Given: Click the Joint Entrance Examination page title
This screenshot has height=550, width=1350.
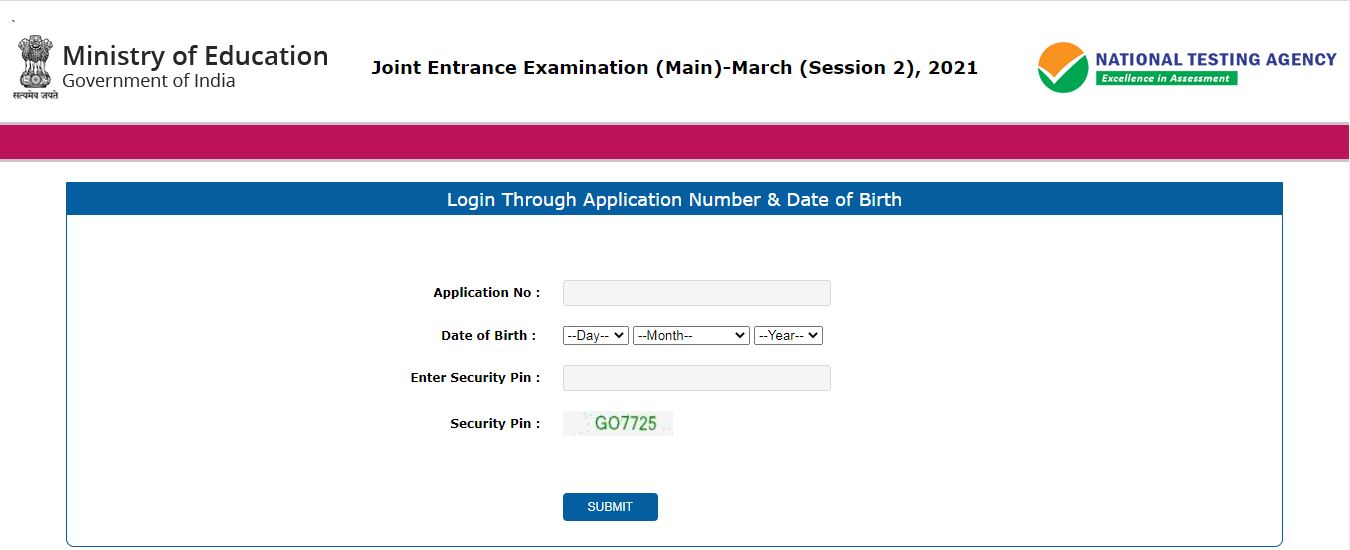Looking at the screenshot, I should 674,68.
